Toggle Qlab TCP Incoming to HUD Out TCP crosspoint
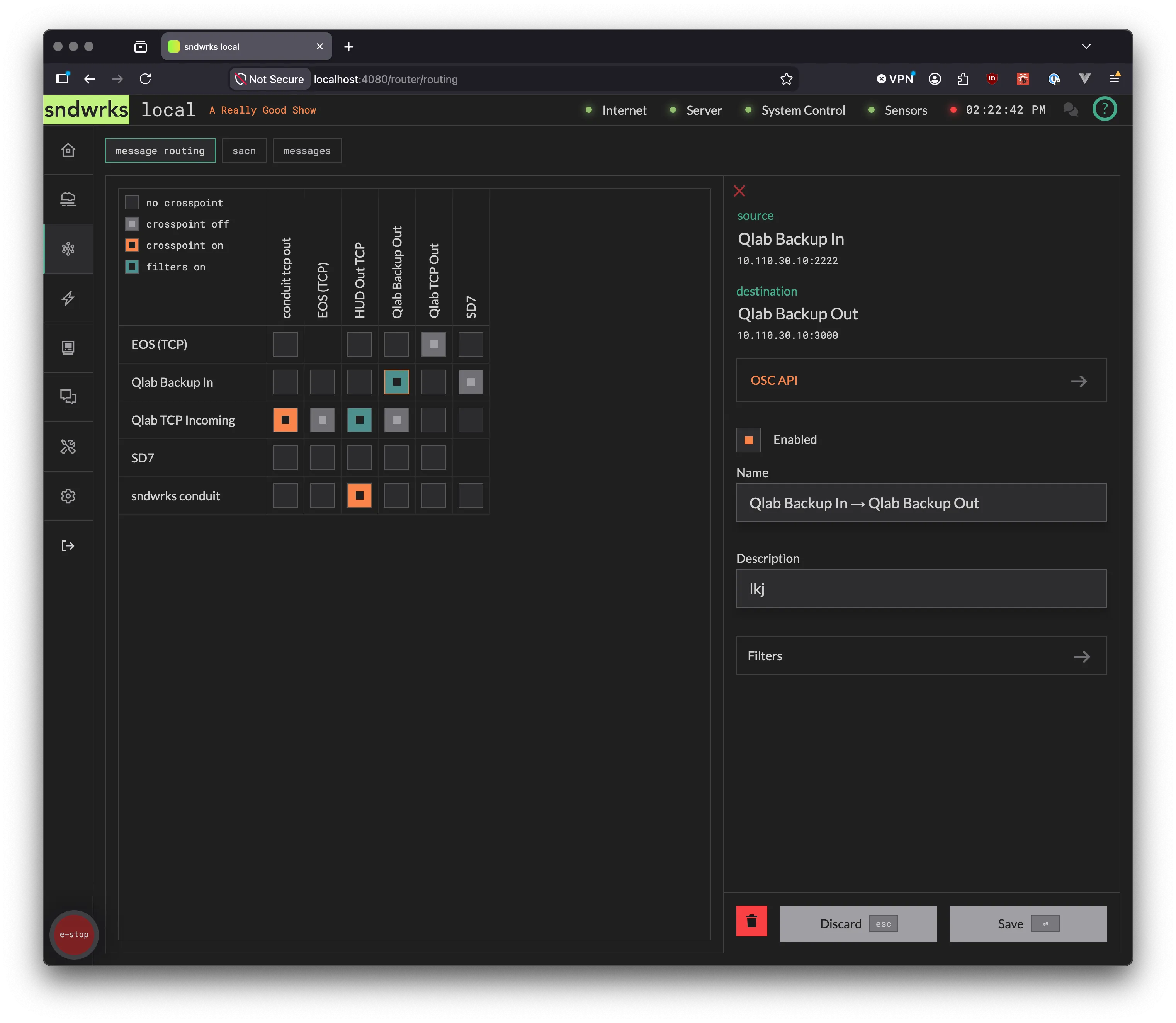Viewport: 1176px width, 1023px height. coord(359,420)
